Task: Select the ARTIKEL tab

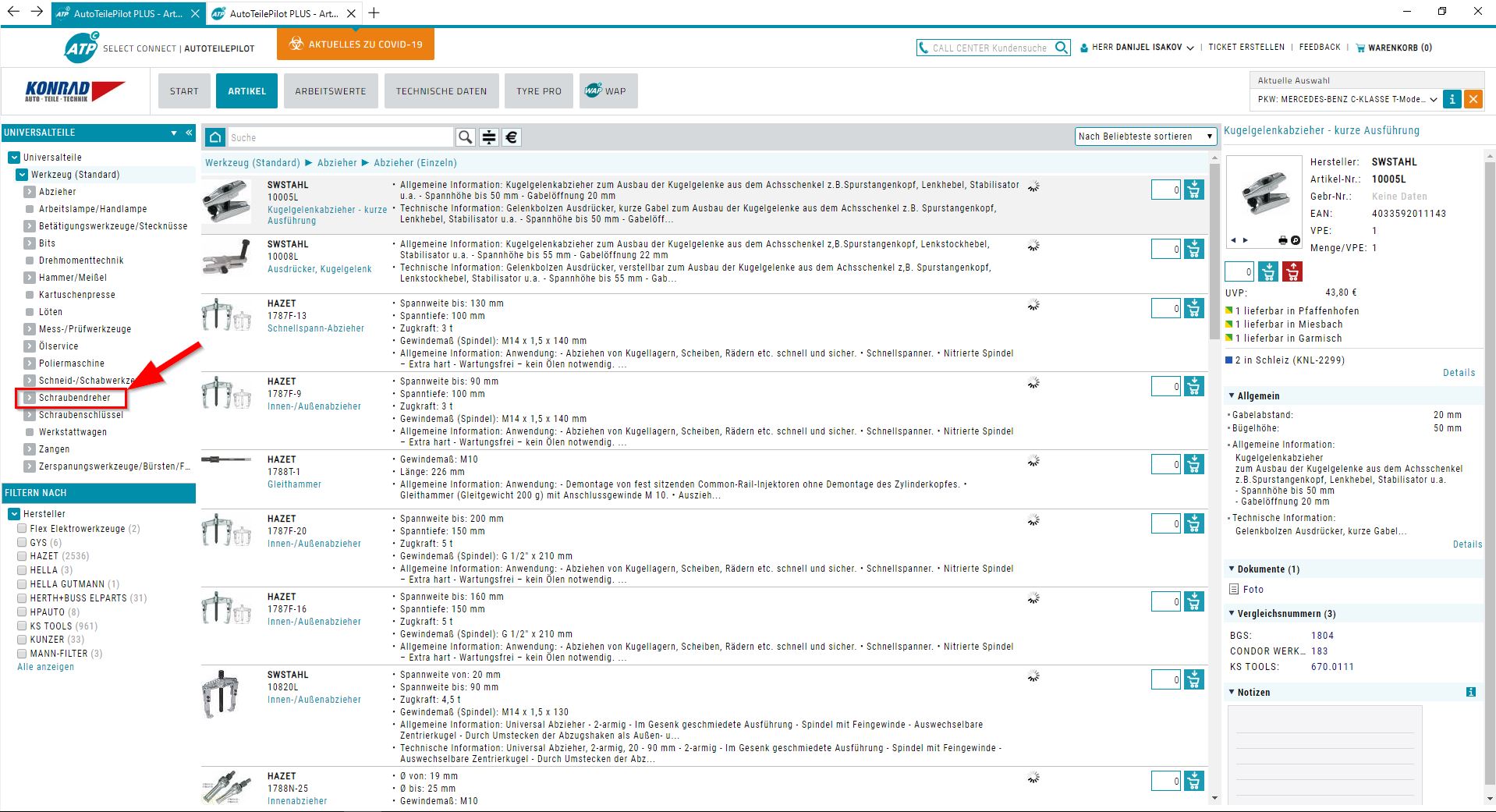Action: click(x=247, y=91)
